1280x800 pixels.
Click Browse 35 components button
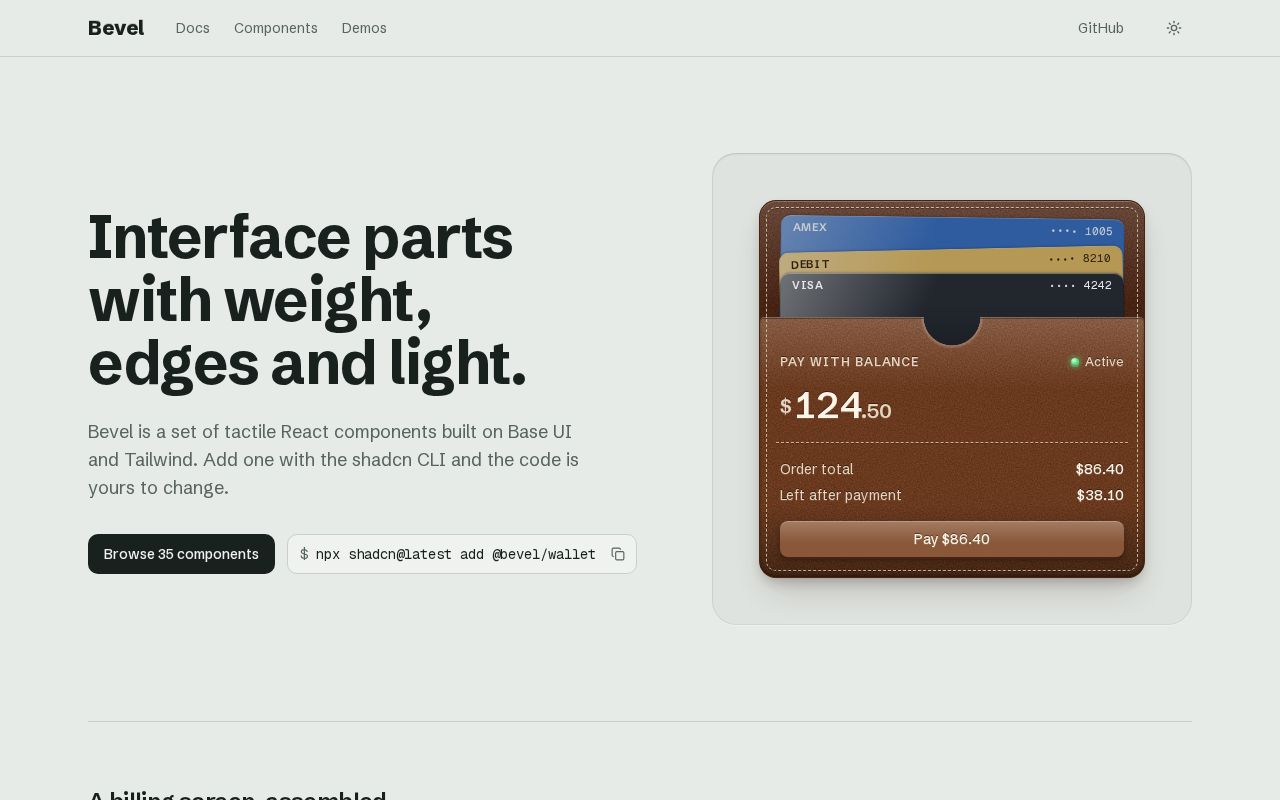point(181,554)
